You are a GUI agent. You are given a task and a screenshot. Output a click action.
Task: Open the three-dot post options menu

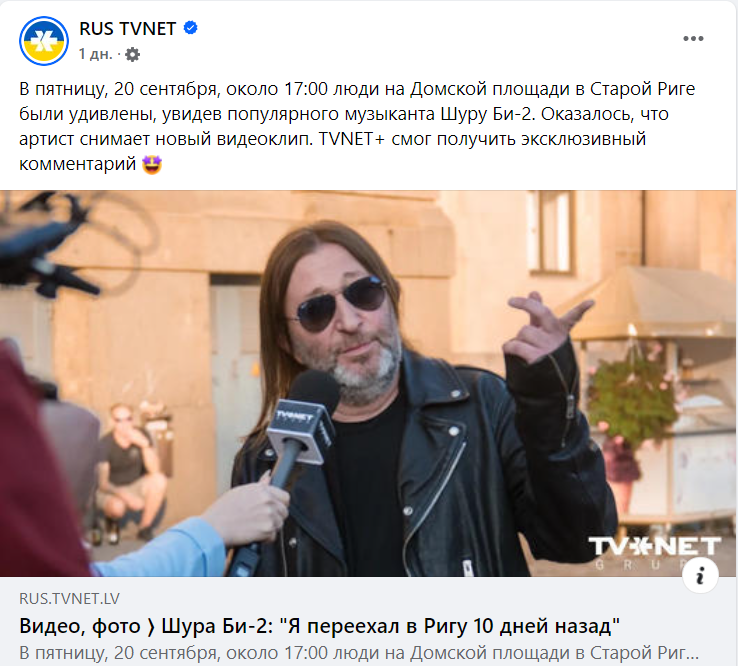tap(693, 39)
